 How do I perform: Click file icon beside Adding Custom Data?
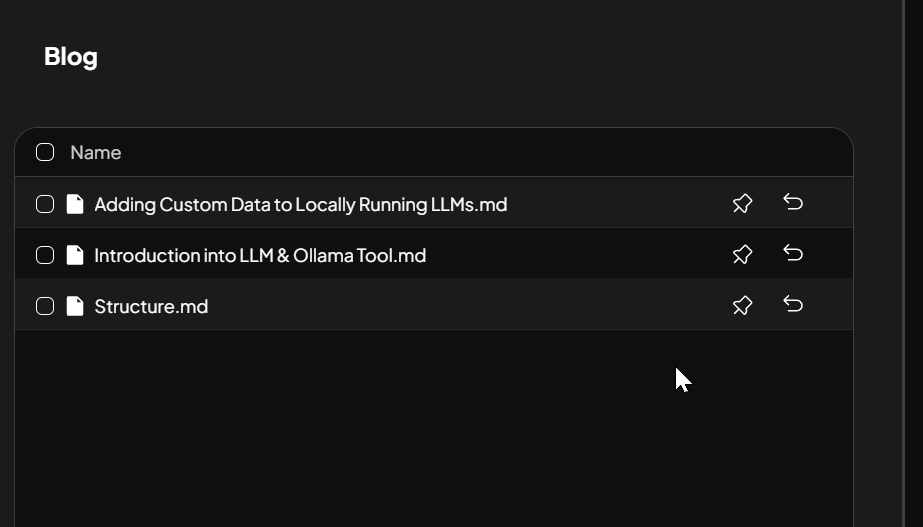pos(75,204)
